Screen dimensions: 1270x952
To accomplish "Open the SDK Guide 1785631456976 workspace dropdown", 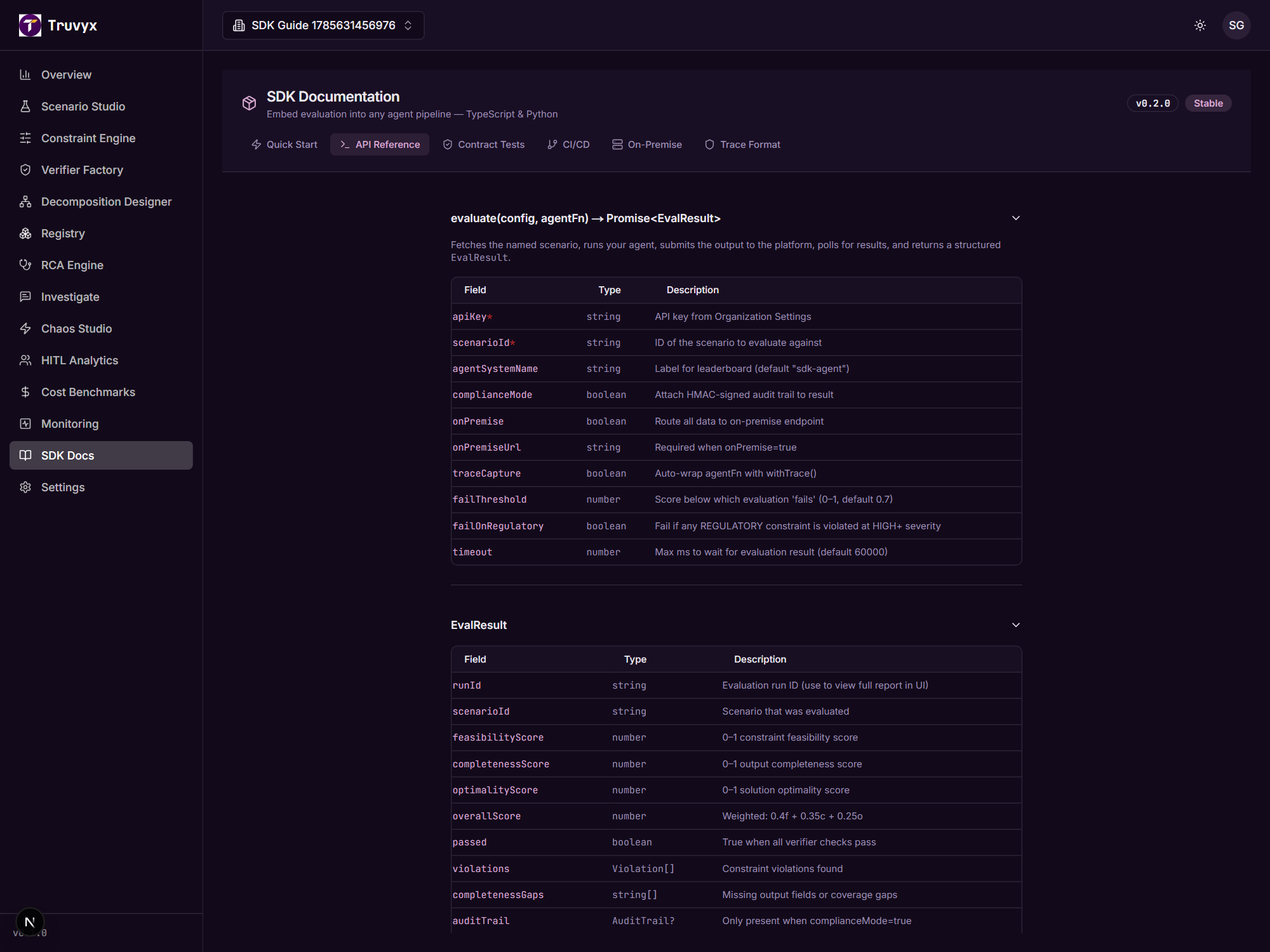I will (323, 25).
